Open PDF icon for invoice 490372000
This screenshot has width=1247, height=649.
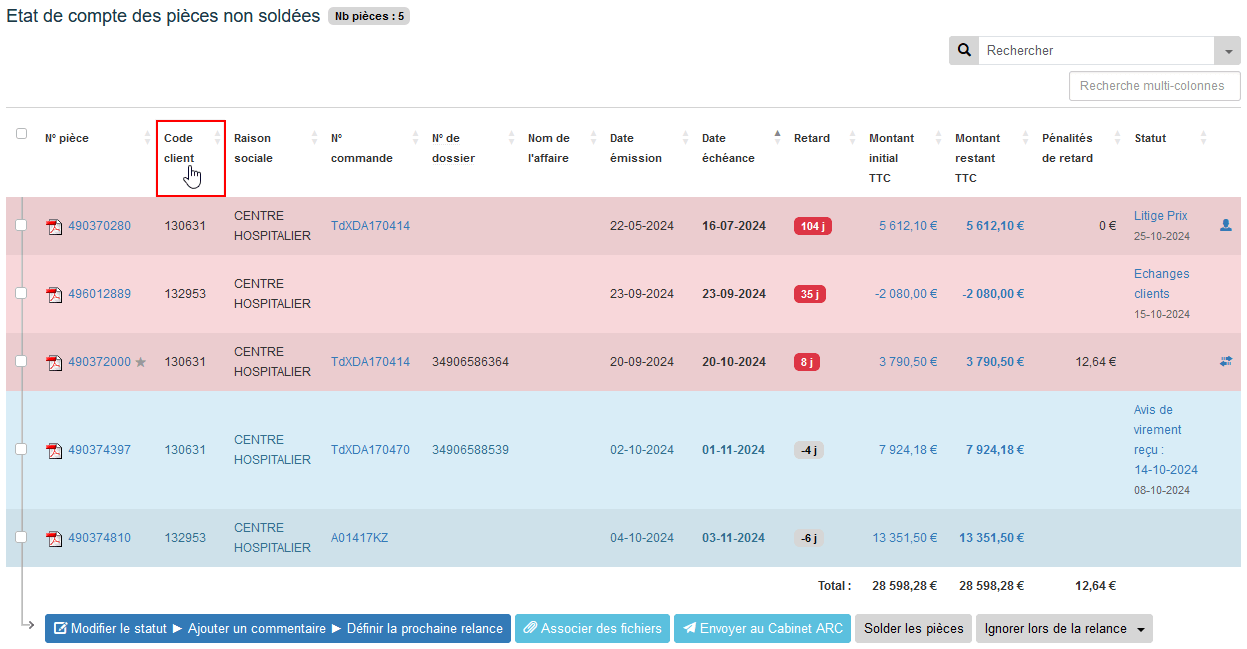coord(54,363)
